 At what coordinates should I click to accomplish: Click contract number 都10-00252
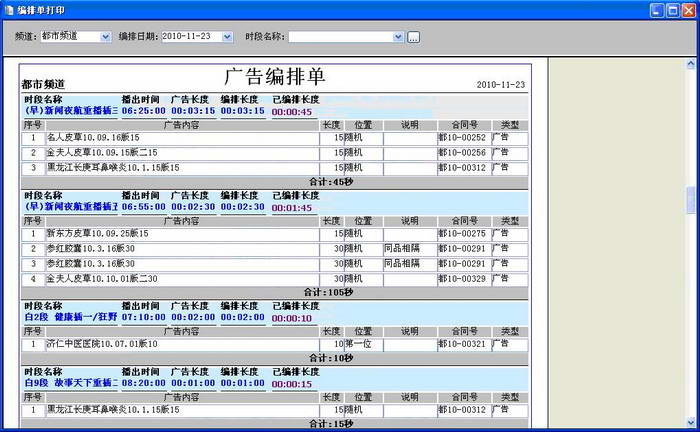tap(462, 137)
